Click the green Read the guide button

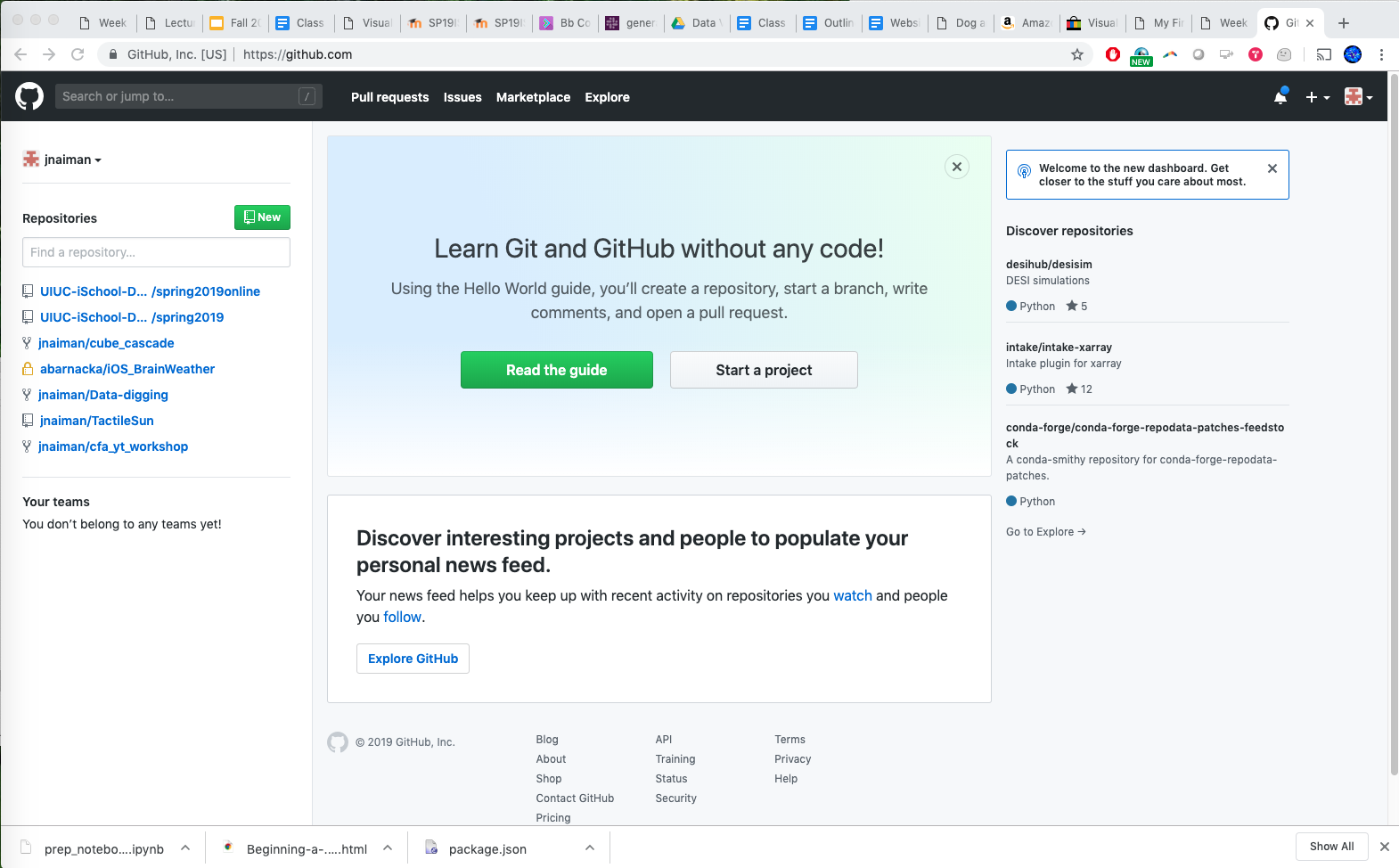click(557, 370)
